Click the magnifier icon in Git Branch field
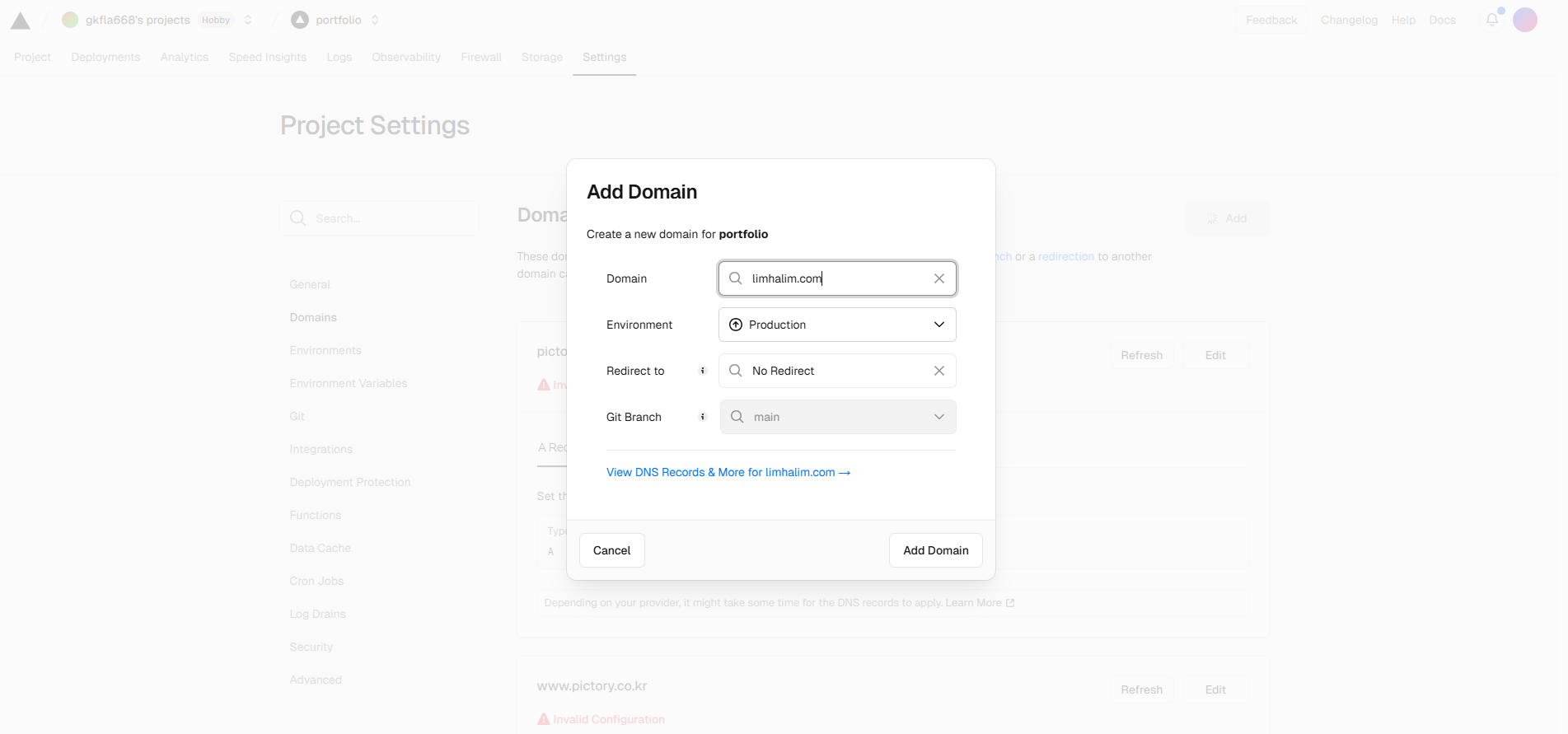 pos(737,417)
